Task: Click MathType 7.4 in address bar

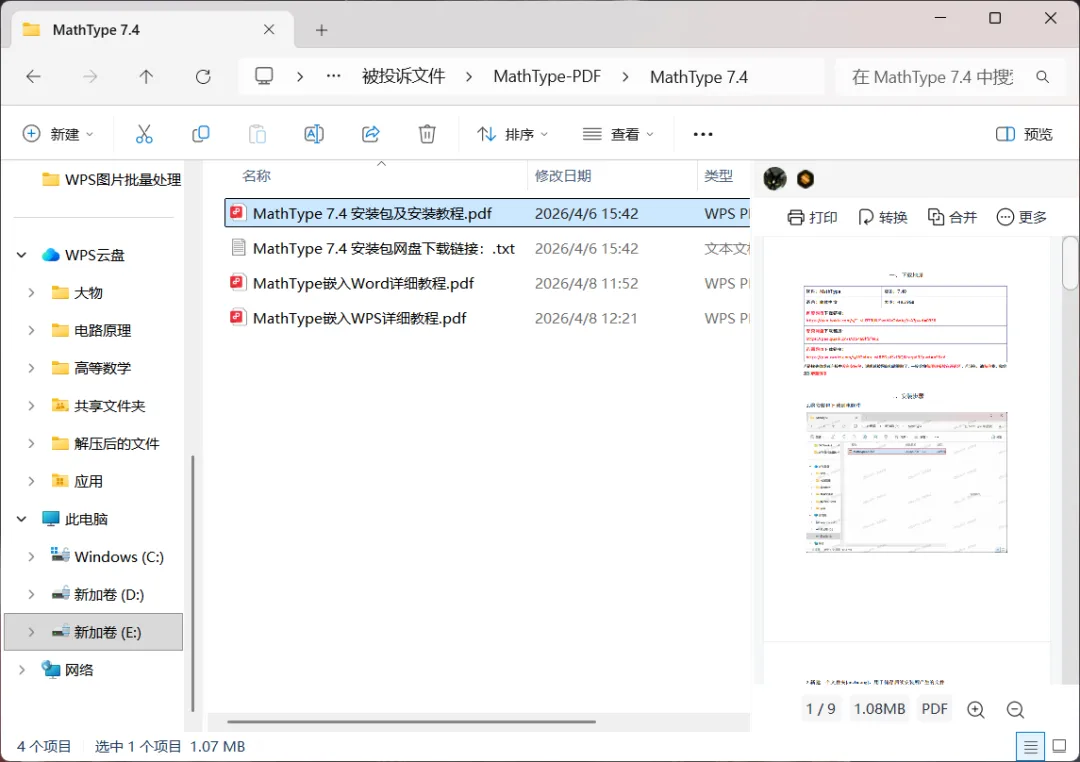Action: (698, 76)
